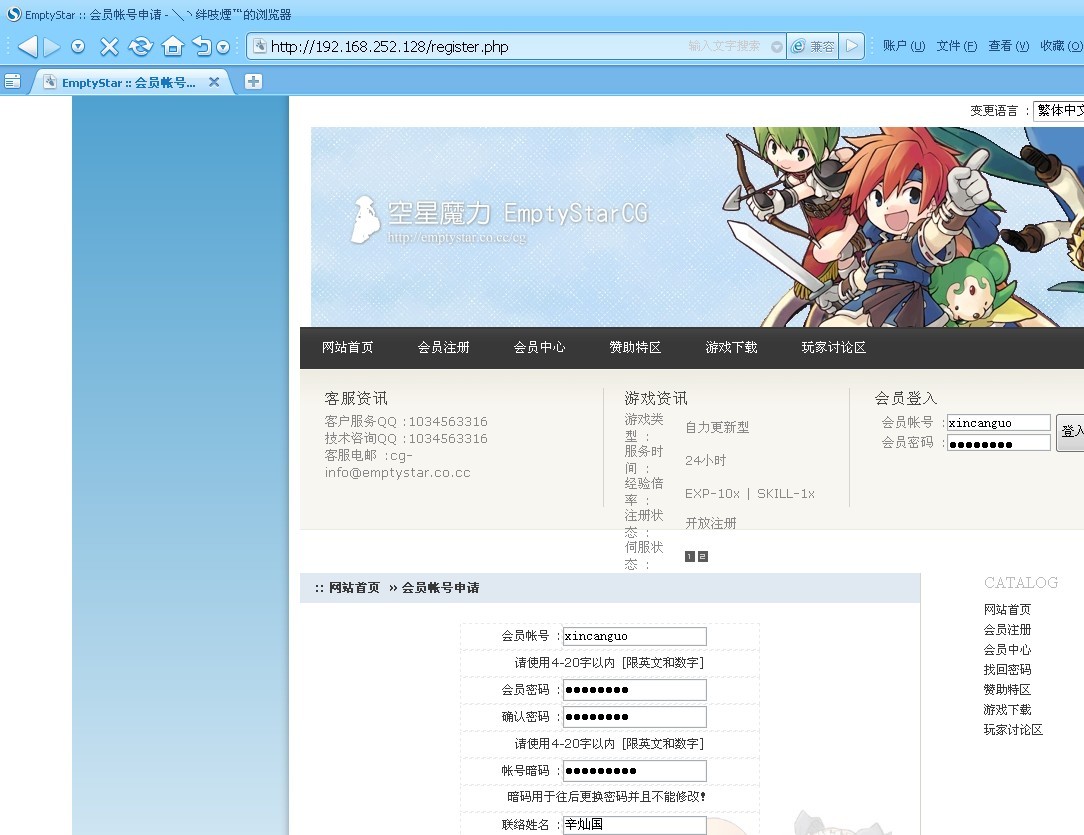1084x835 pixels.
Task: Open the tab list icon at far left
Action: point(12,82)
